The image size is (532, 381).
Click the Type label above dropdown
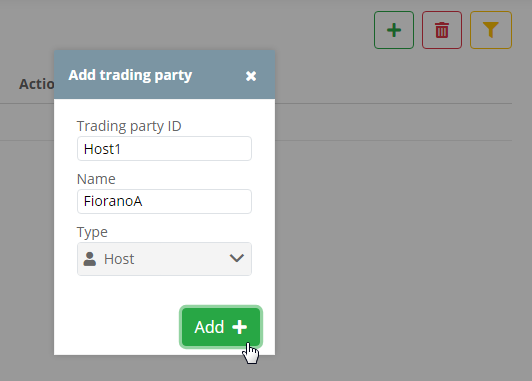click(x=92, y=232)
